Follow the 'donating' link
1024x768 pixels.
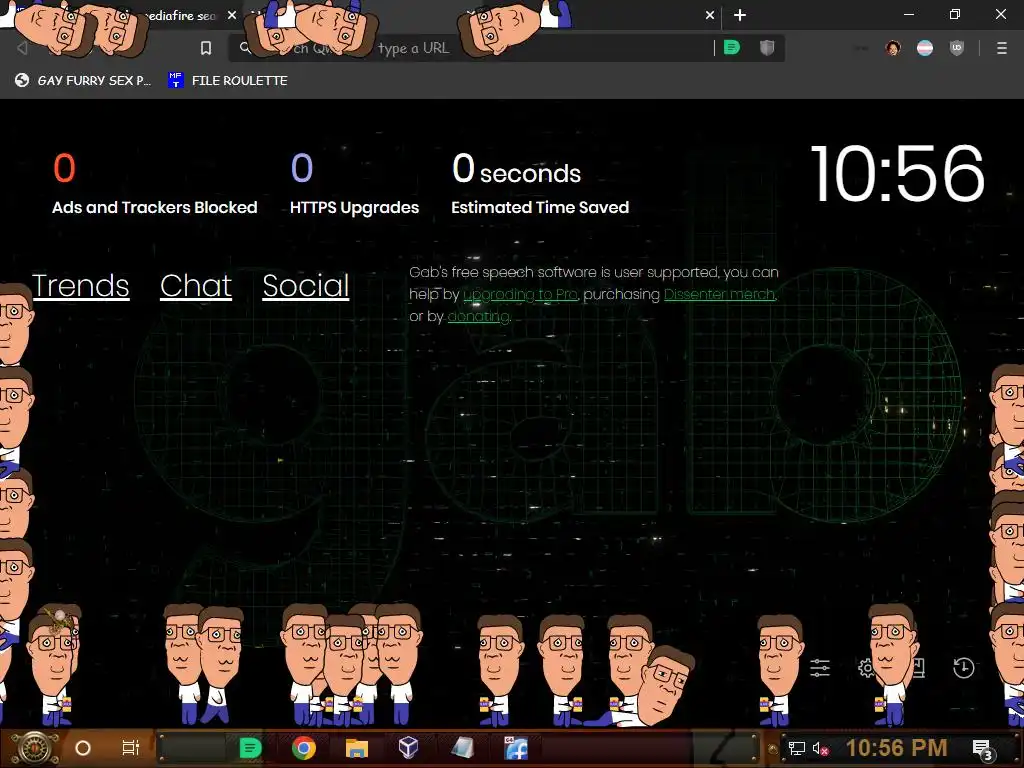[479, 317]
